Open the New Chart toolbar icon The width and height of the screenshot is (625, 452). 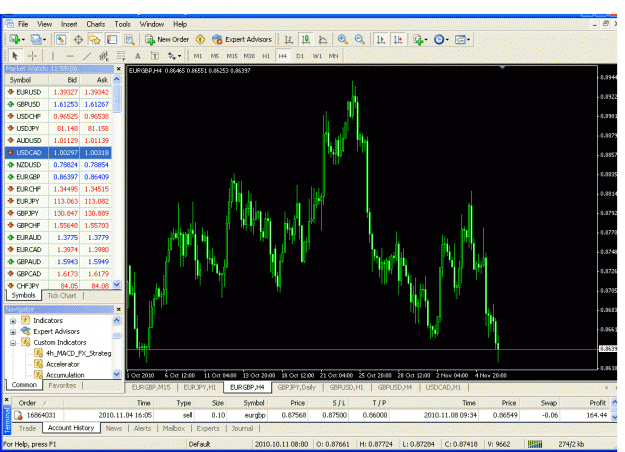(17, 39)
